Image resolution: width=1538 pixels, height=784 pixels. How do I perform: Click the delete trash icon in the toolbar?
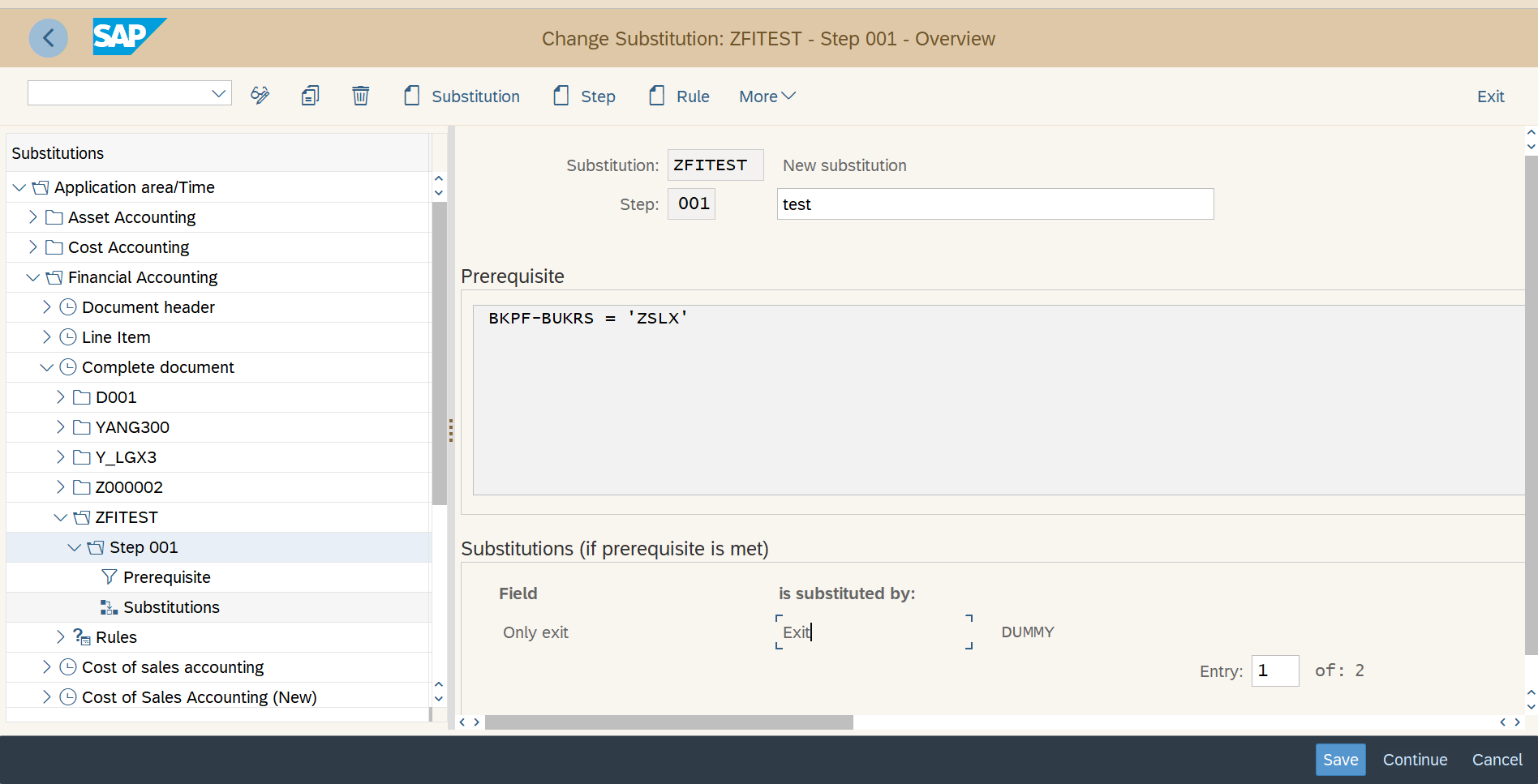pos(360,96)
